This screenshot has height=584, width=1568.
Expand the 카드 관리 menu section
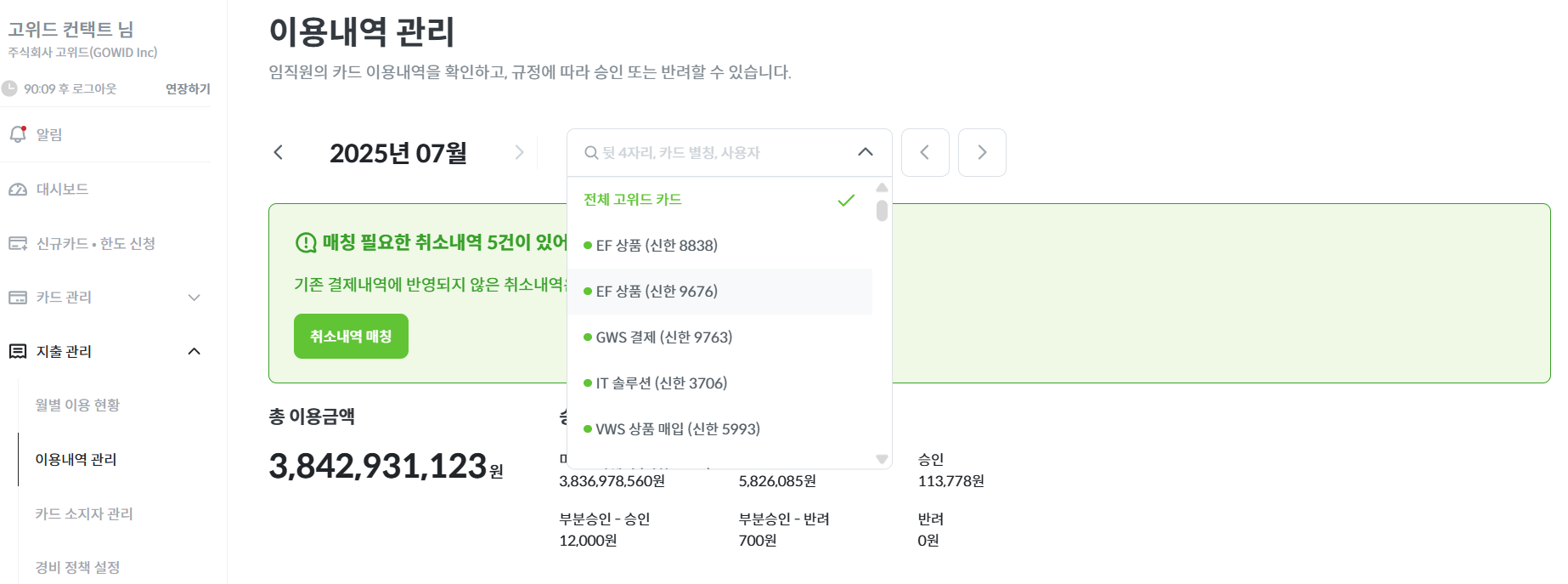[194, 298]
